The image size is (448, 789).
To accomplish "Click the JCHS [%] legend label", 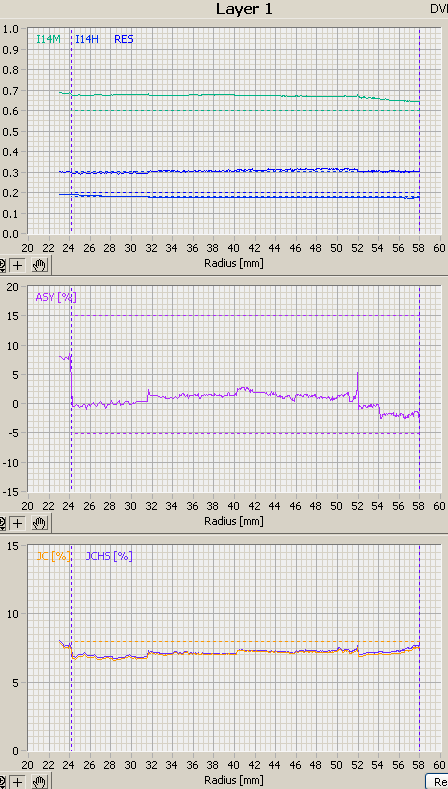I will point(109,556).
